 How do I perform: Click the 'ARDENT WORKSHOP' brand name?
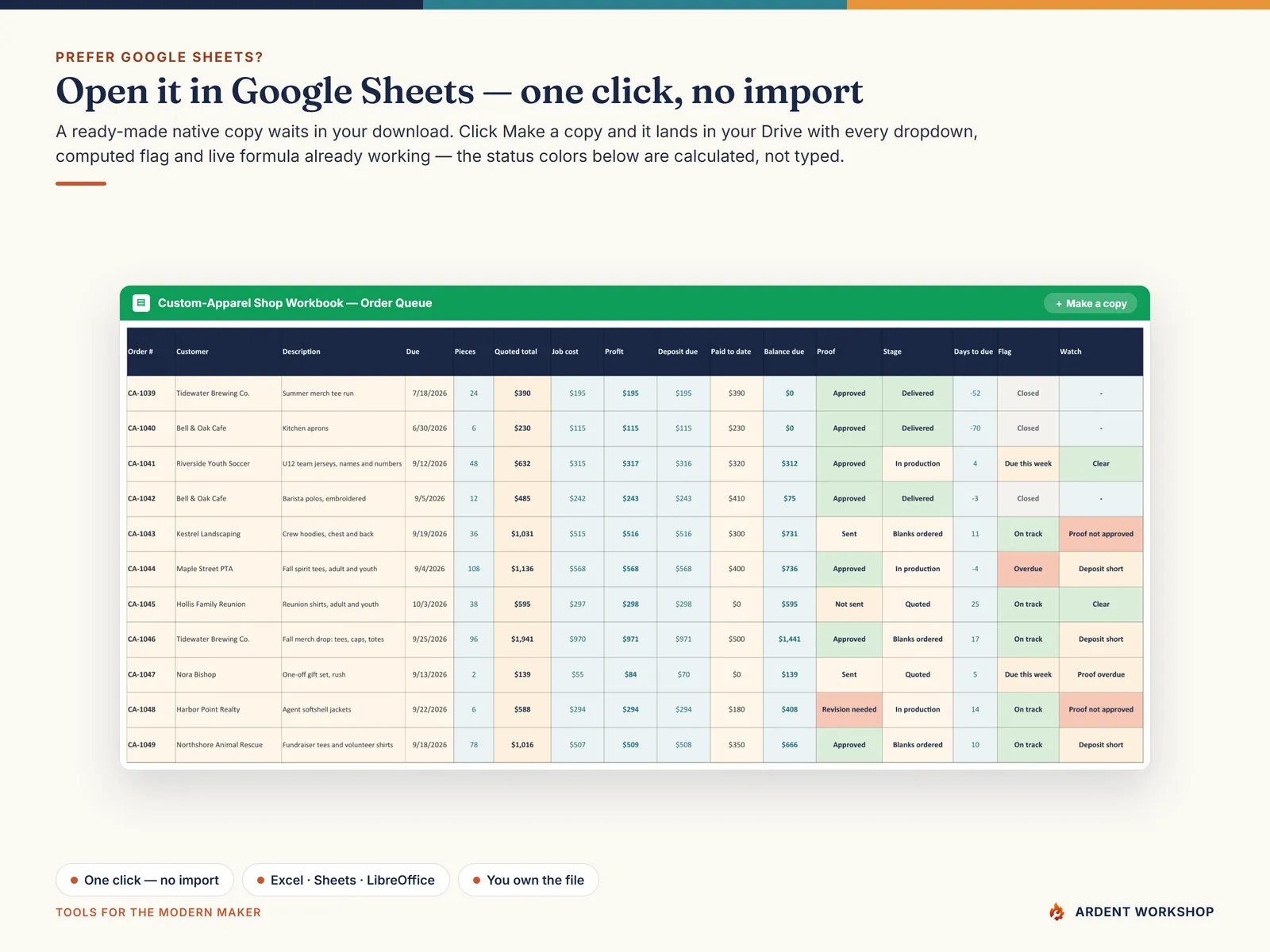pyautogui.click(x=1144, y=912)
